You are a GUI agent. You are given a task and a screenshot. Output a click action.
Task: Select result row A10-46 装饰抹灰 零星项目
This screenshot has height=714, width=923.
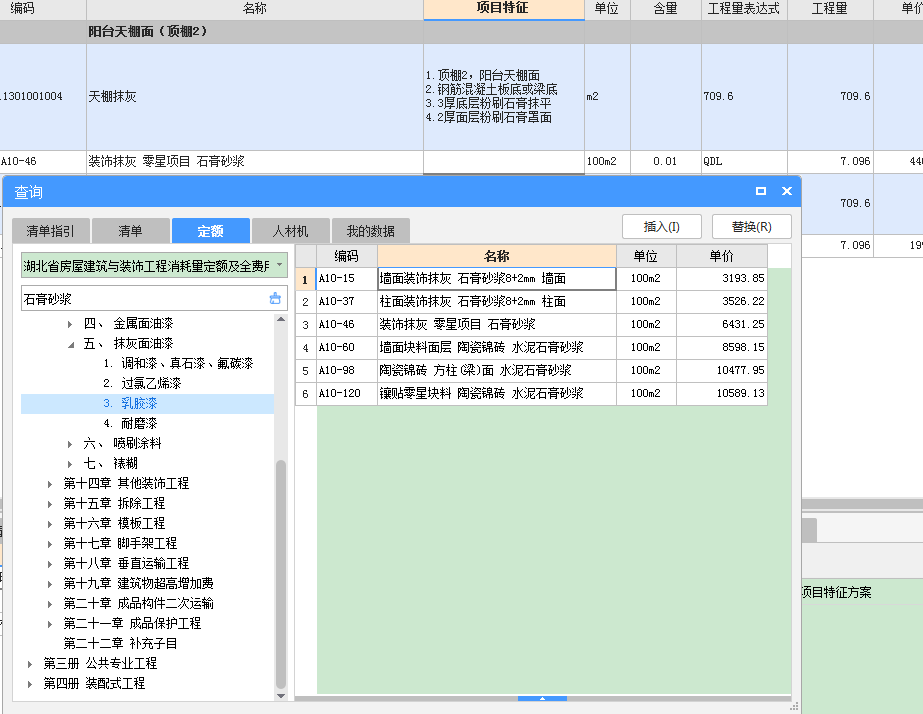point(532,324)
